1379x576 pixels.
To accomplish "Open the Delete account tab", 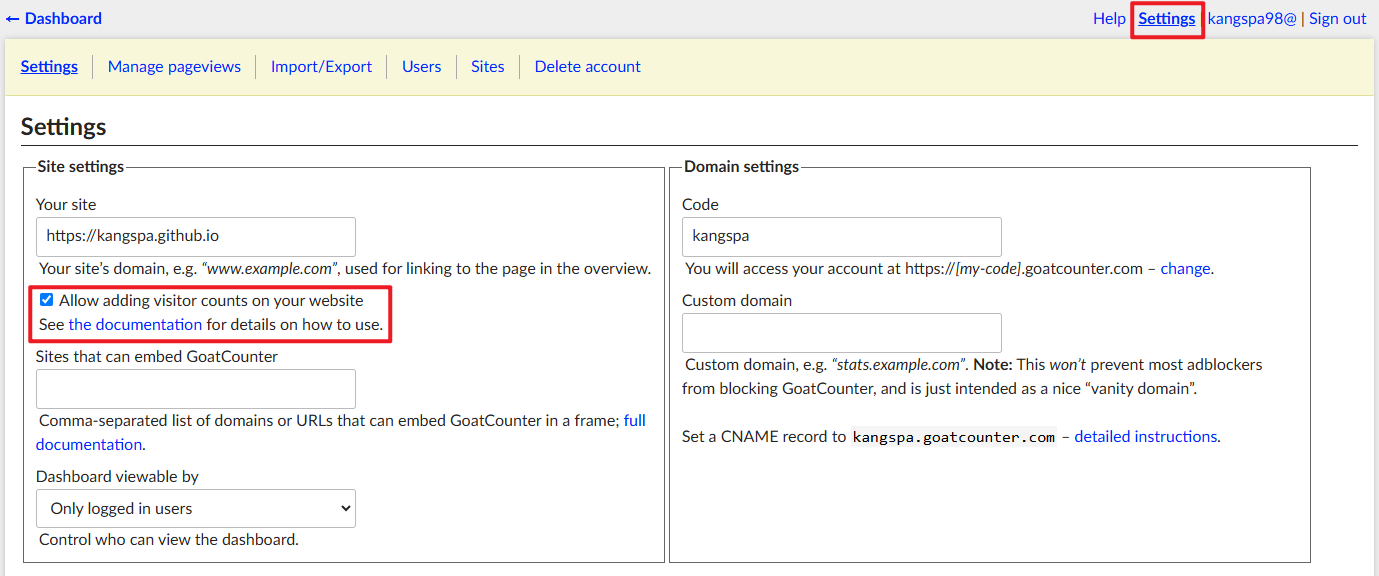I will [588, 66].
